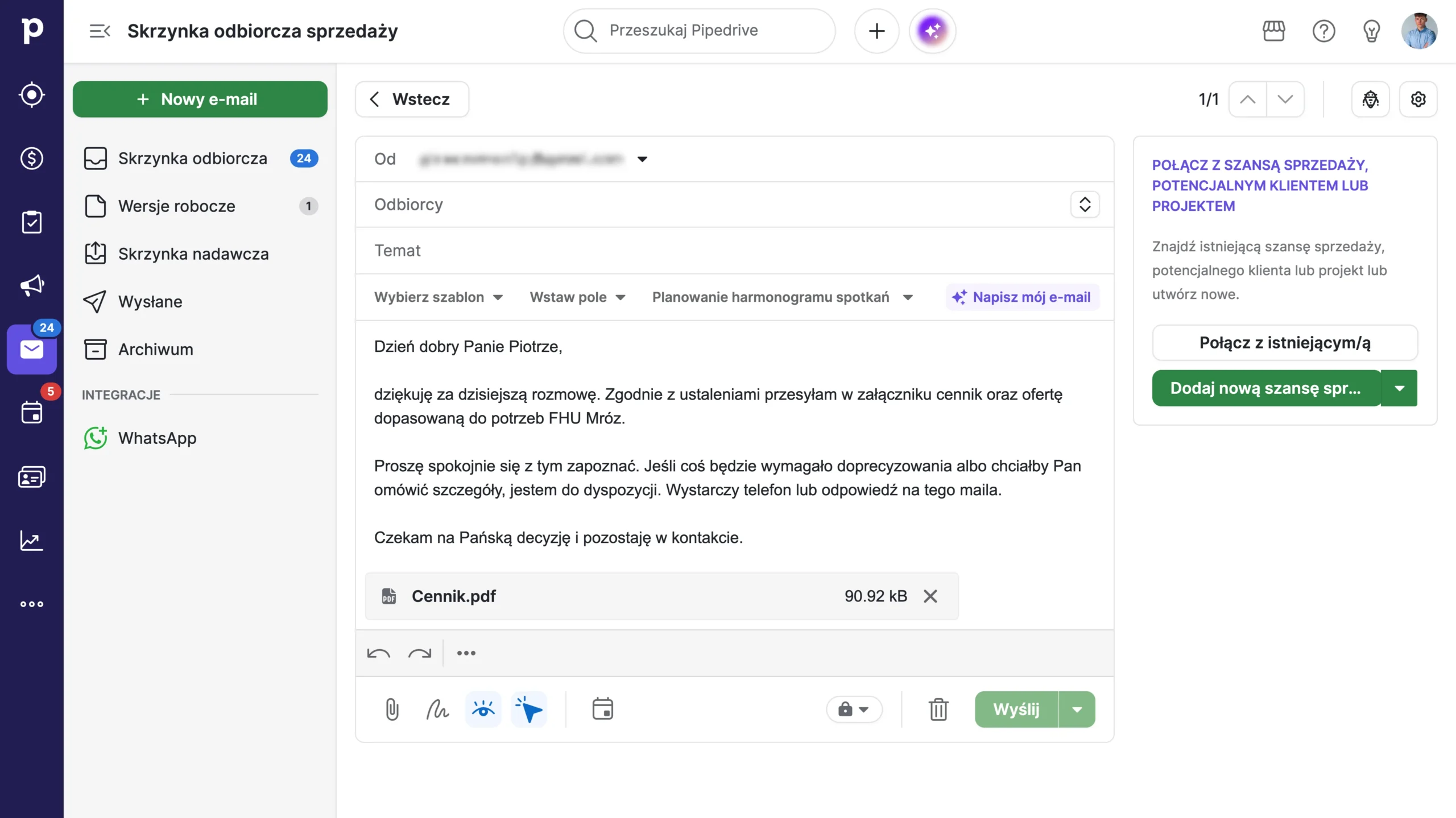The image size is (1456, 818).
Task: Open the arrow beside Wyślij button
Action: tap(1077, 709)
